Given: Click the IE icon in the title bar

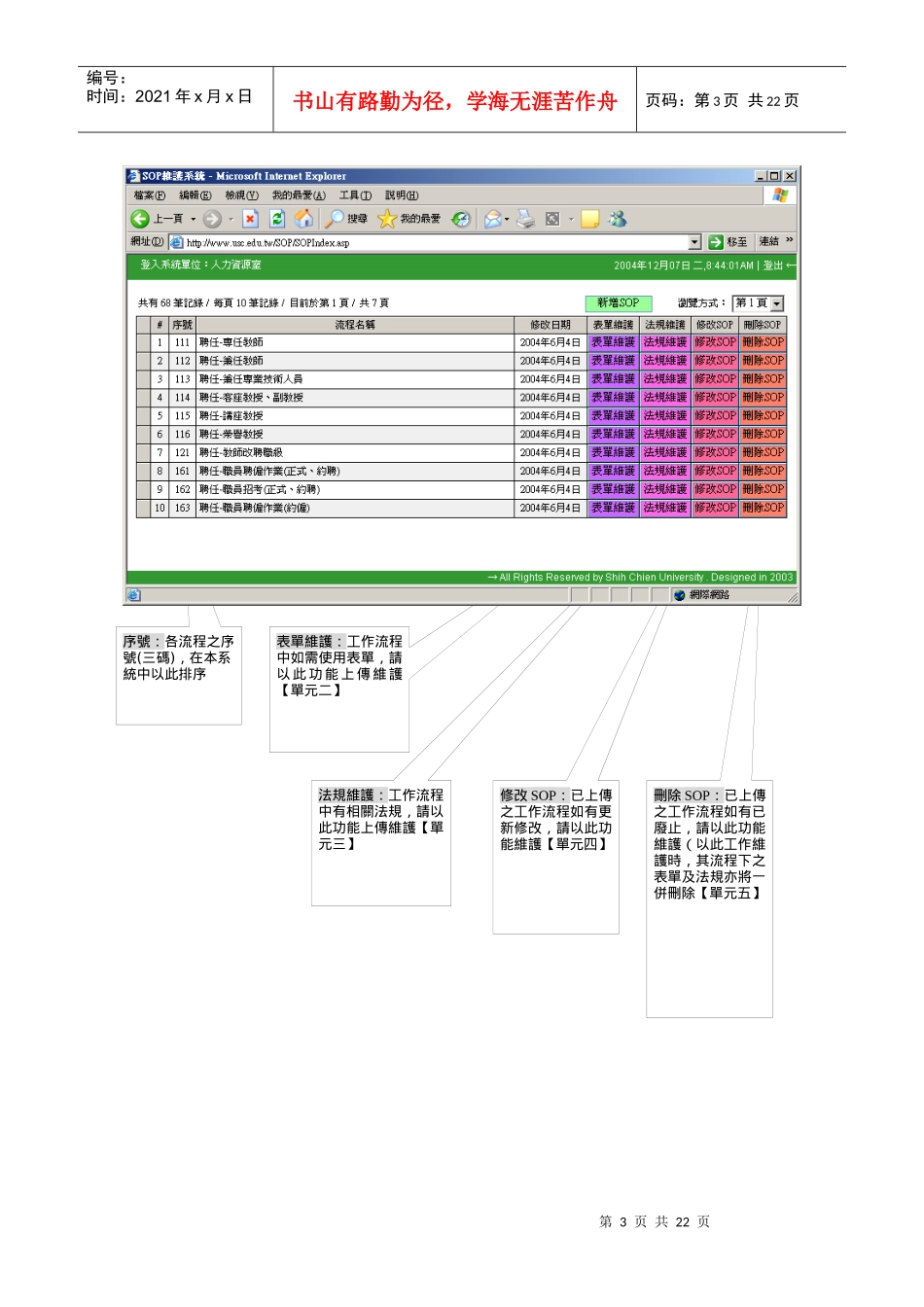Looking at the screenshot, I should point(134,176).
